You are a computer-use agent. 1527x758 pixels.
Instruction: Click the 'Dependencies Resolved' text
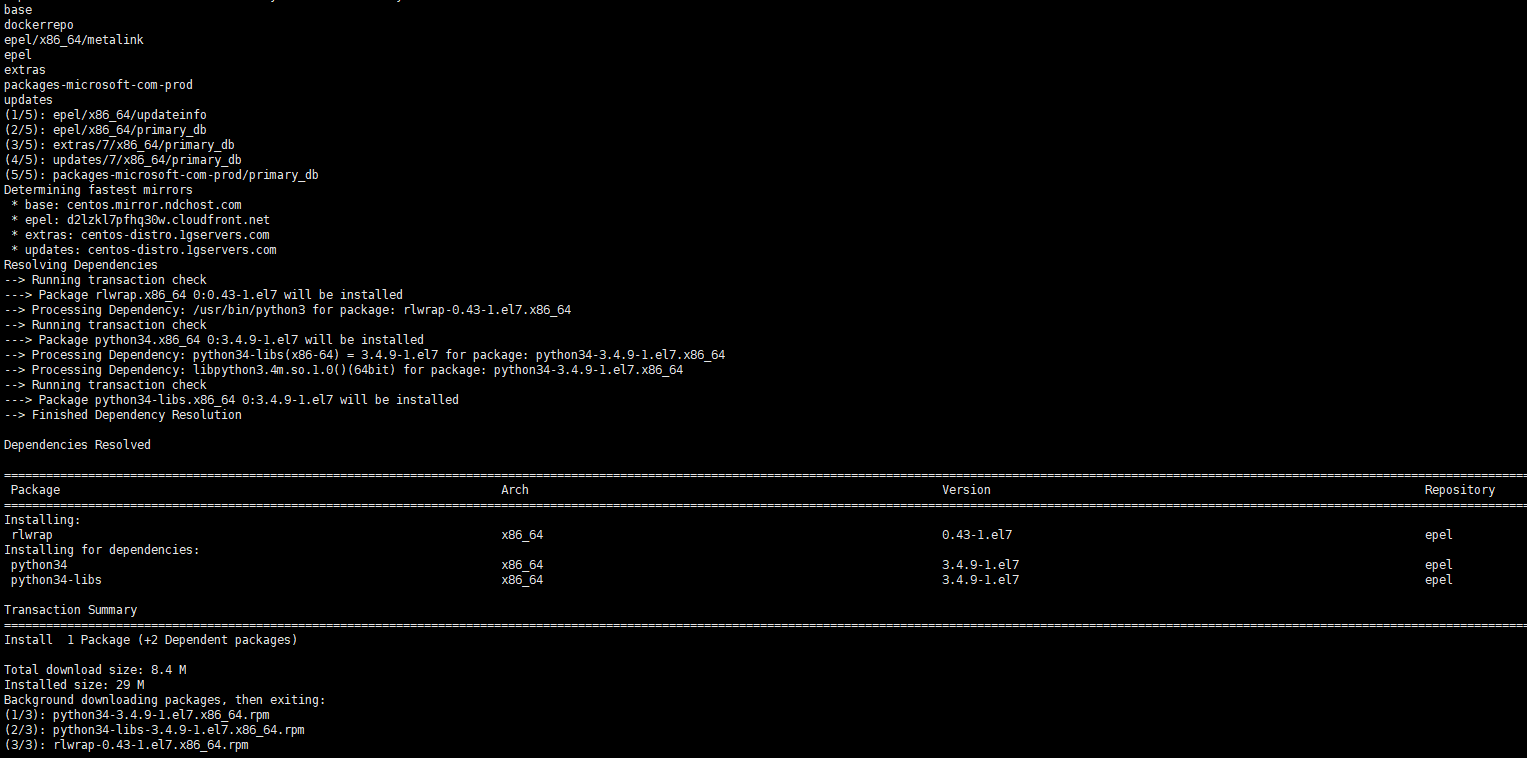[x=77, y=445]
